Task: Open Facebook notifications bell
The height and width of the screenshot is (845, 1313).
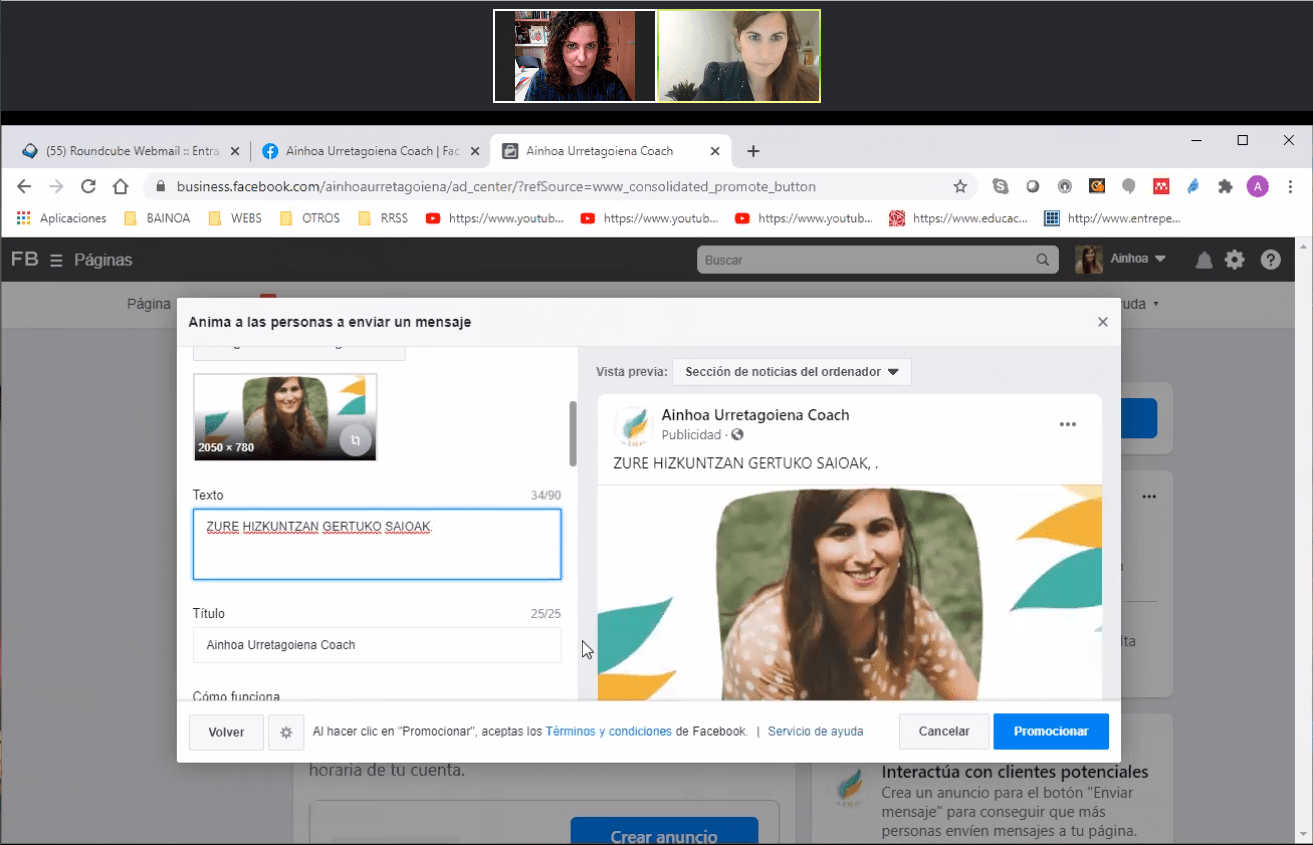Action: point(1204,260)
